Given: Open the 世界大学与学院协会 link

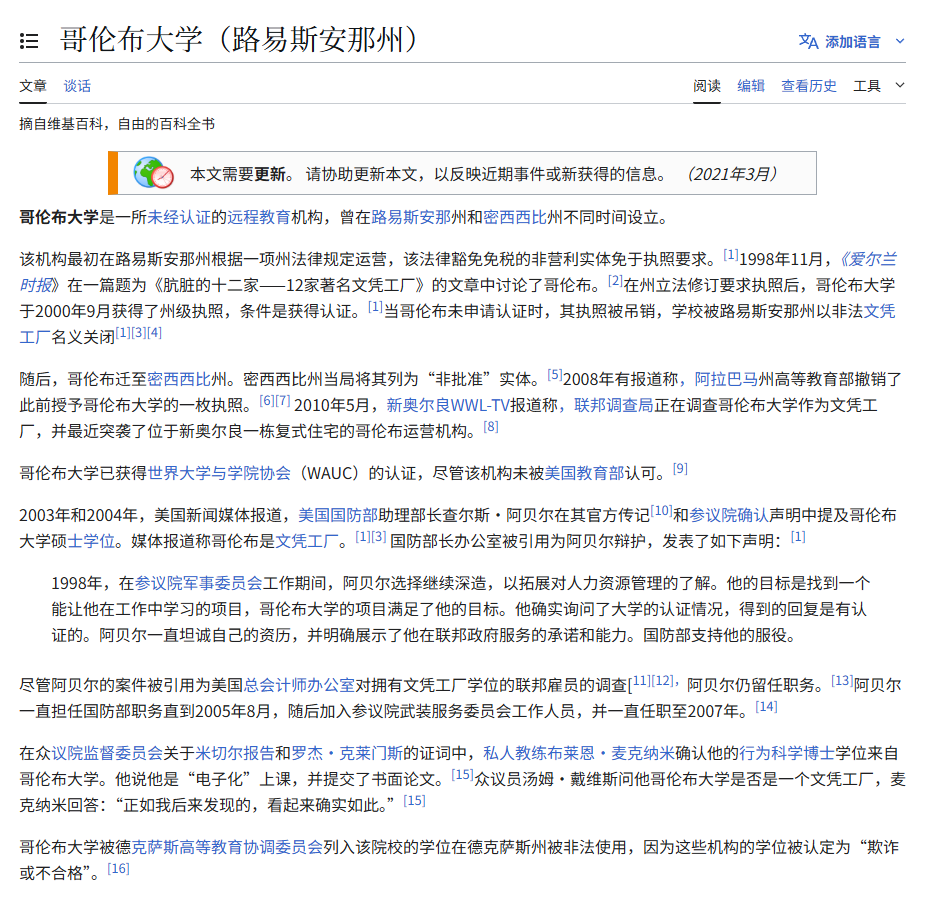Looking at the screenshot, I should [x=219, y=472].
